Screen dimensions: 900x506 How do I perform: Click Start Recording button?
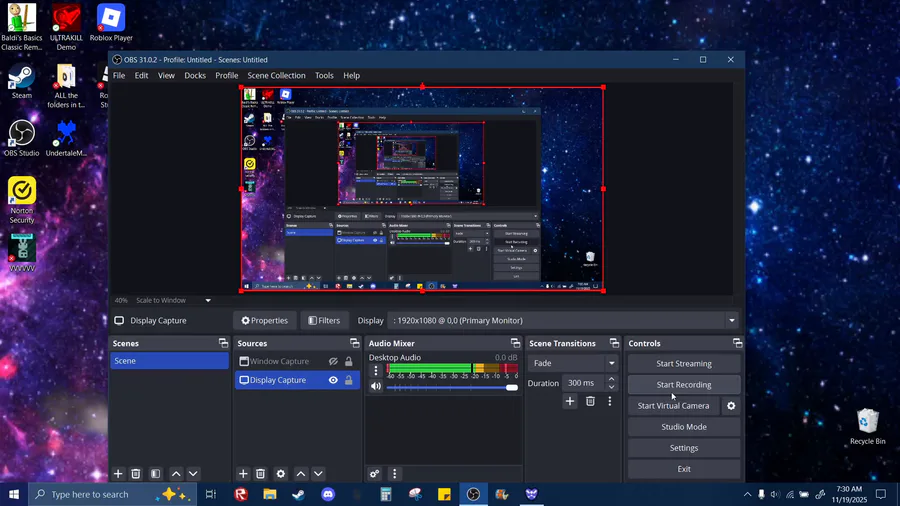(684, 385)
